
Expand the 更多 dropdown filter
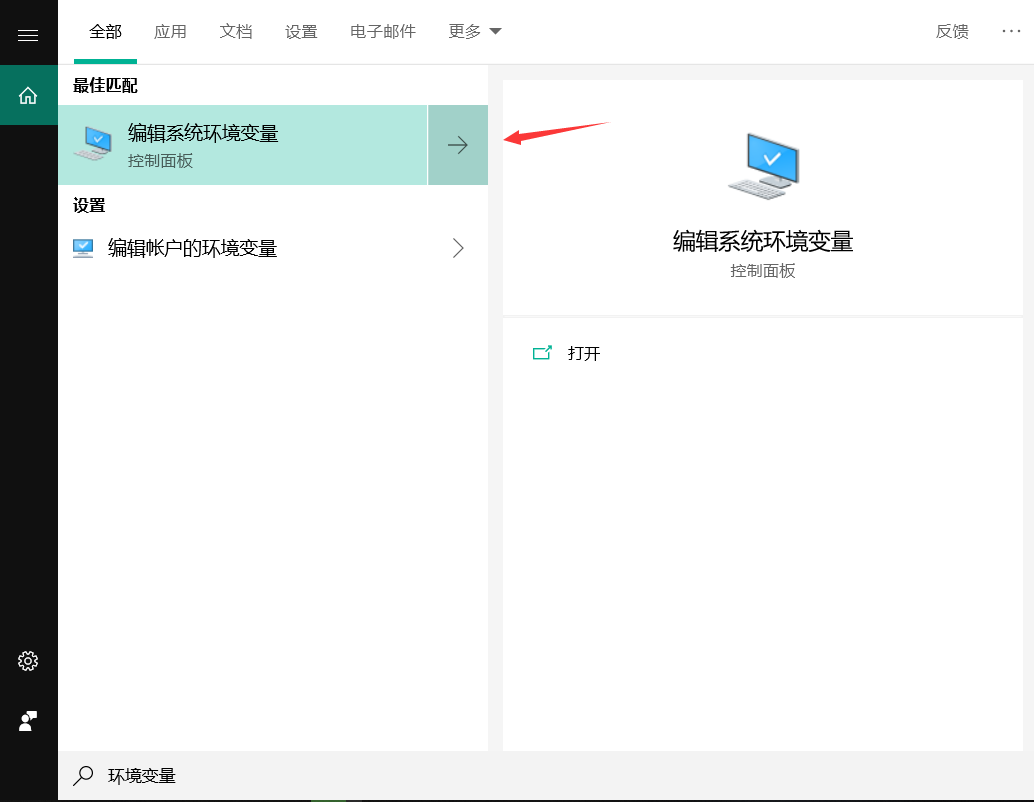click(x=475, y=31)
